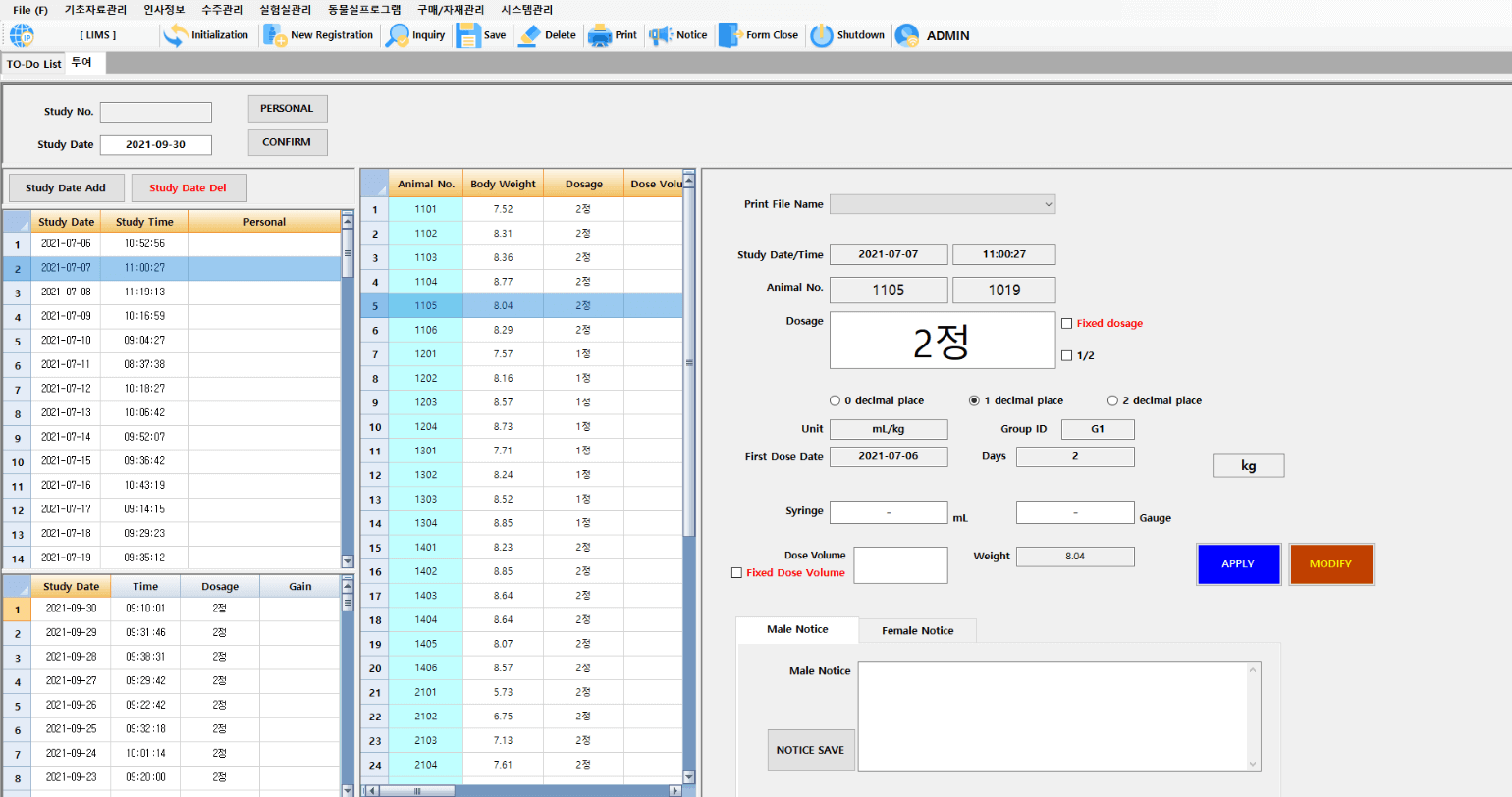Open Inquiry with the magnifier icon
Image resolution: width=1512 pixels, height=797 pixels.
[398, 35]
